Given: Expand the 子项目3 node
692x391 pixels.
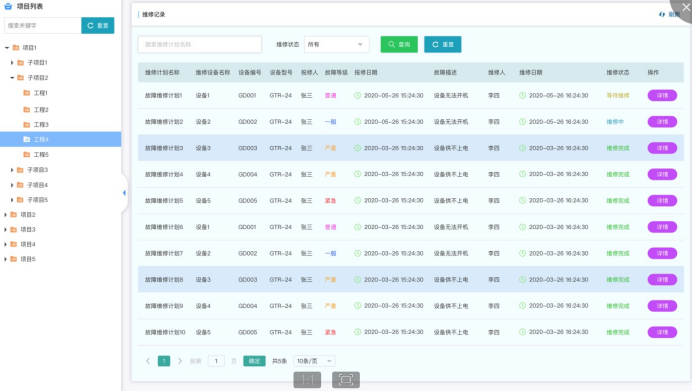Looking at the screenshot, I should 12,170.
